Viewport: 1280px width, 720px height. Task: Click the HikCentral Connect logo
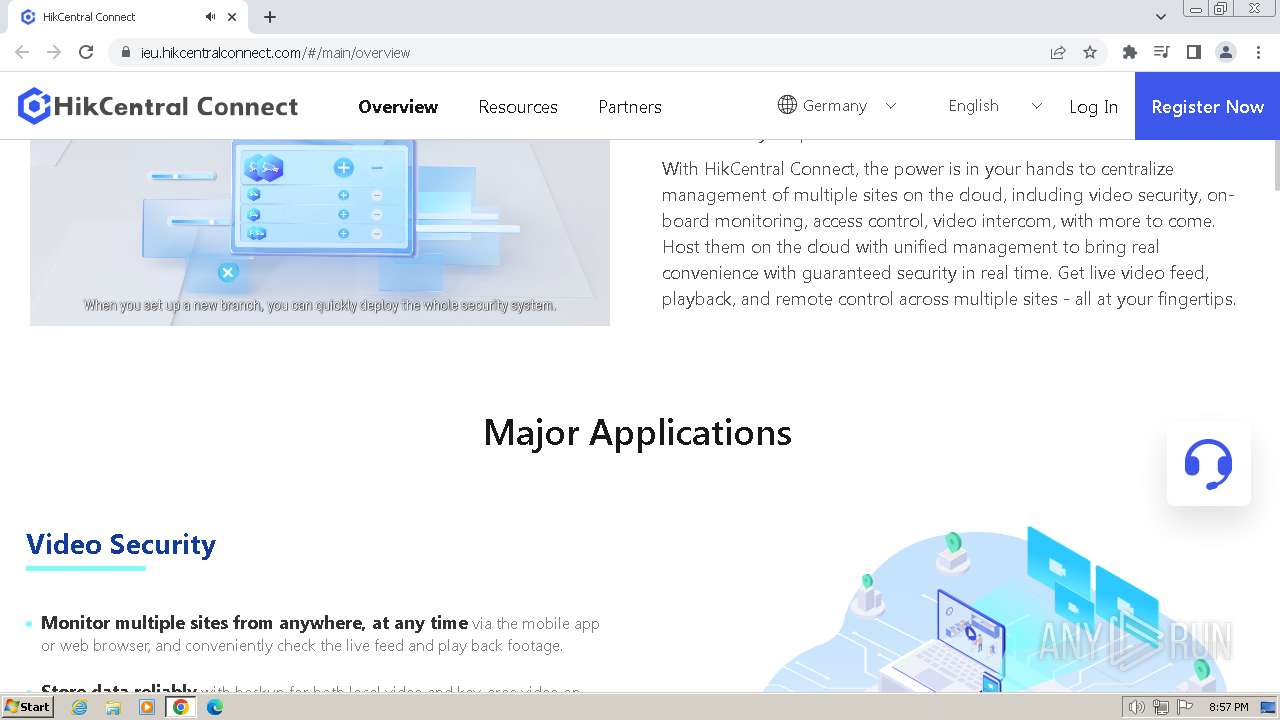pyautogui.click(x=158, y=106)
